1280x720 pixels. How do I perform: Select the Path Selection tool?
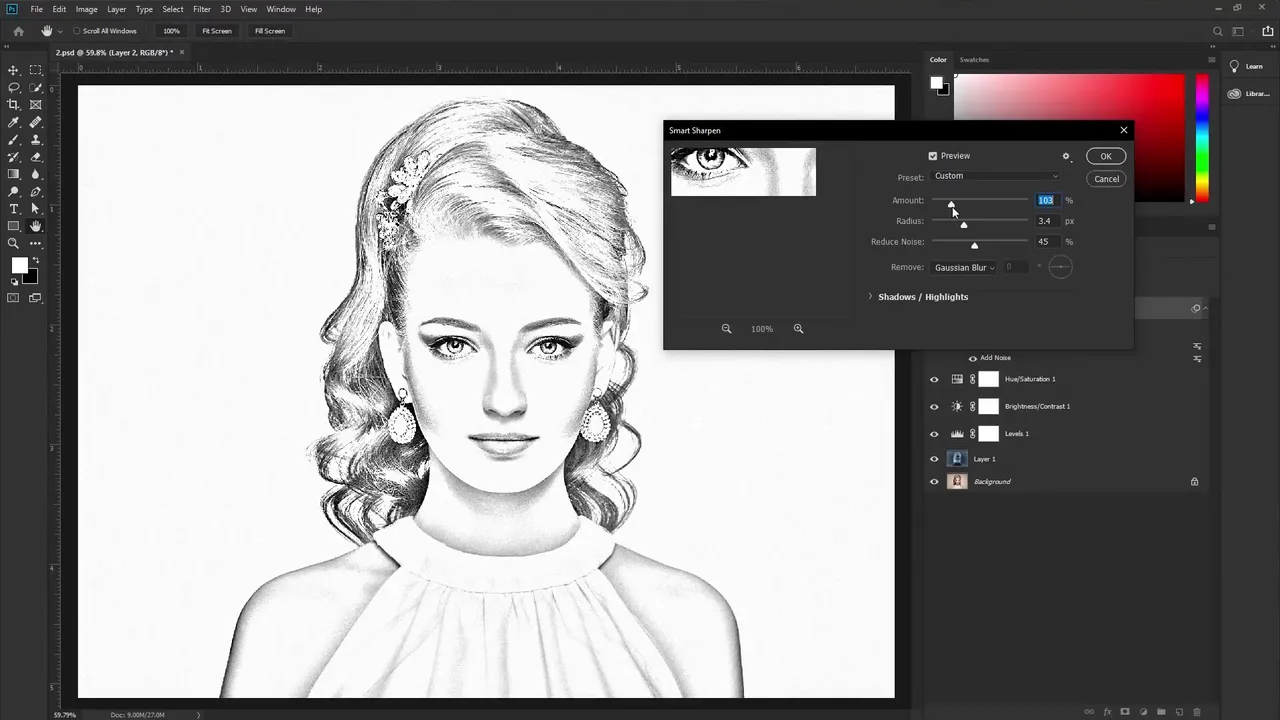(36, 209)
